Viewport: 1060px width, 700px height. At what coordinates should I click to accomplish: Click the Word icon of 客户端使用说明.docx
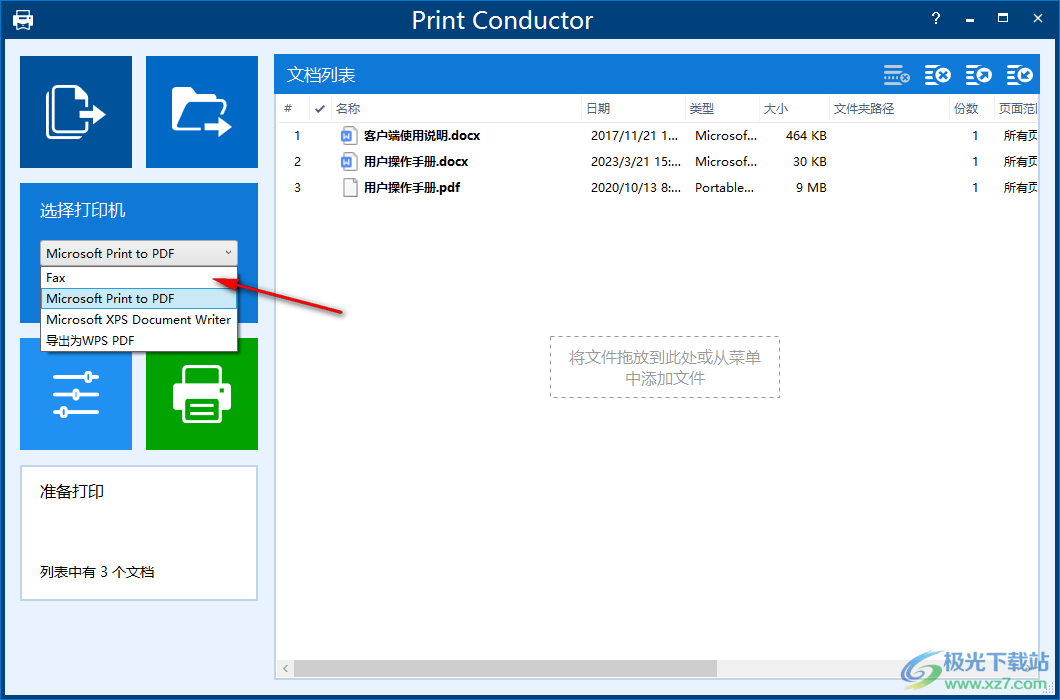pos(349,136)
